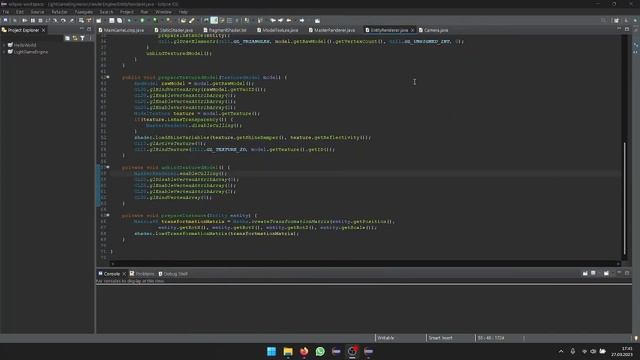Switch to the Java perspective icon
The width and height of the screenshot is (640, 360).
(x=626, y=20)
